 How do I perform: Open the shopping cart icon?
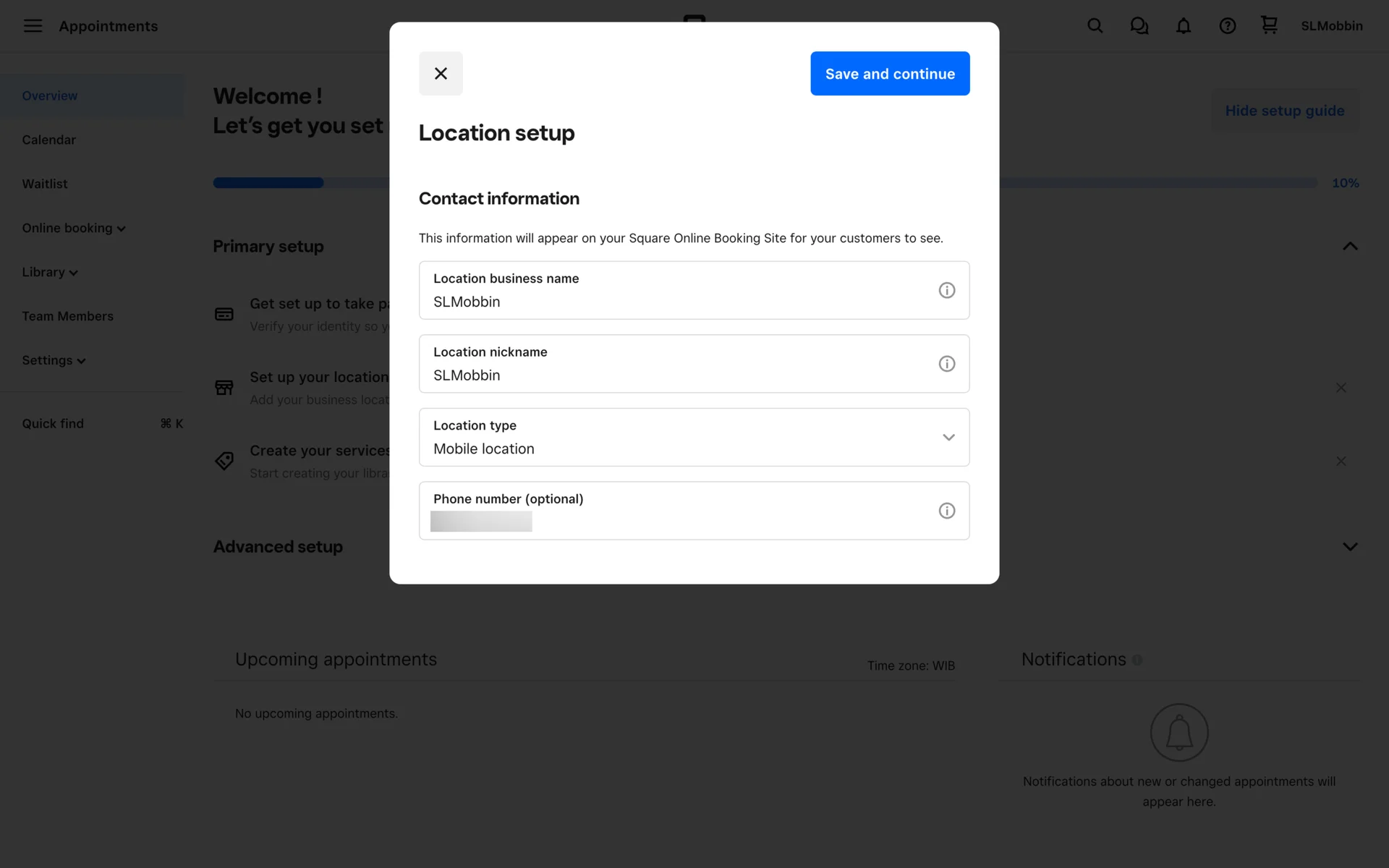point(1269,25)
